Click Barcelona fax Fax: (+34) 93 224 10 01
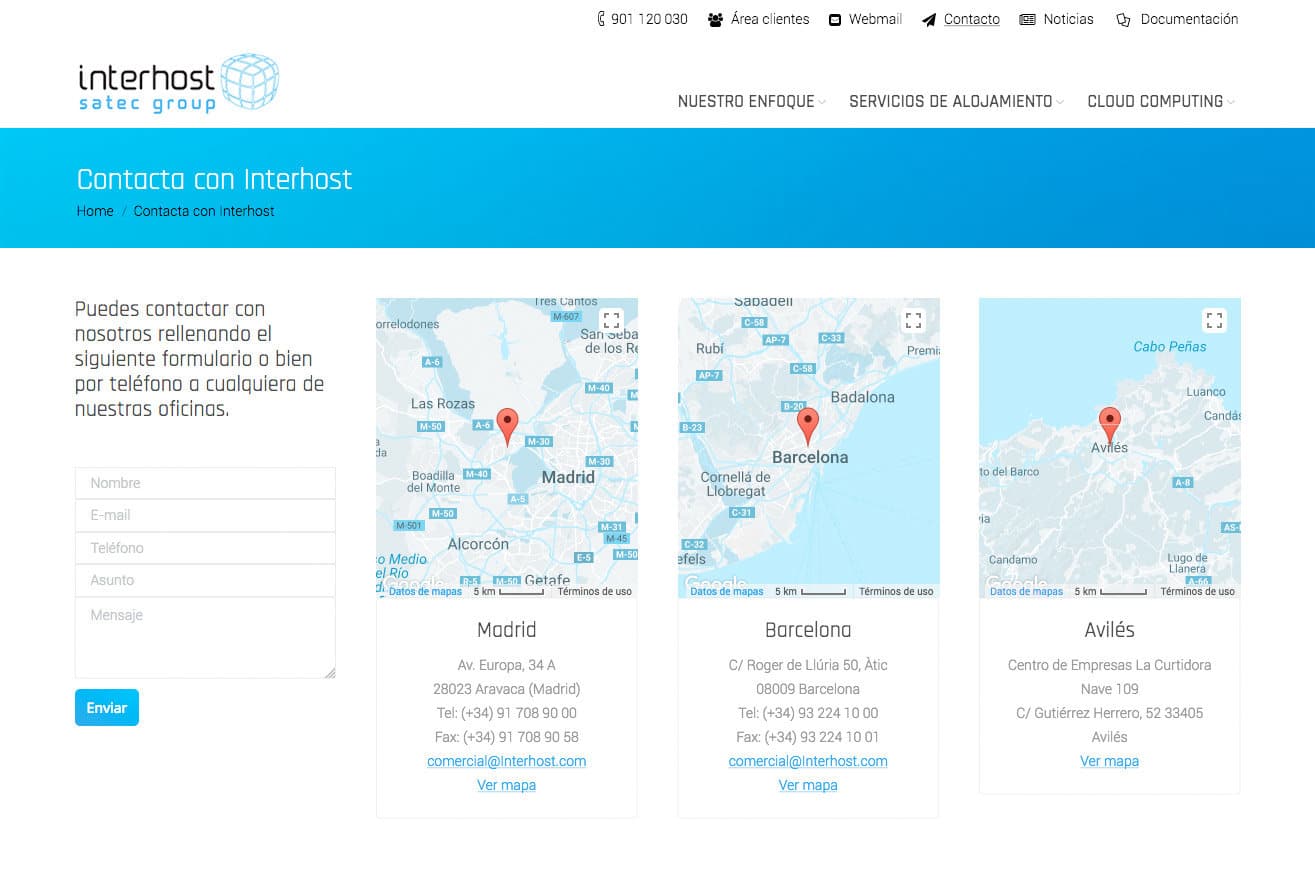The height and width of the screenshot is (875, 1315). pos(808,737)
